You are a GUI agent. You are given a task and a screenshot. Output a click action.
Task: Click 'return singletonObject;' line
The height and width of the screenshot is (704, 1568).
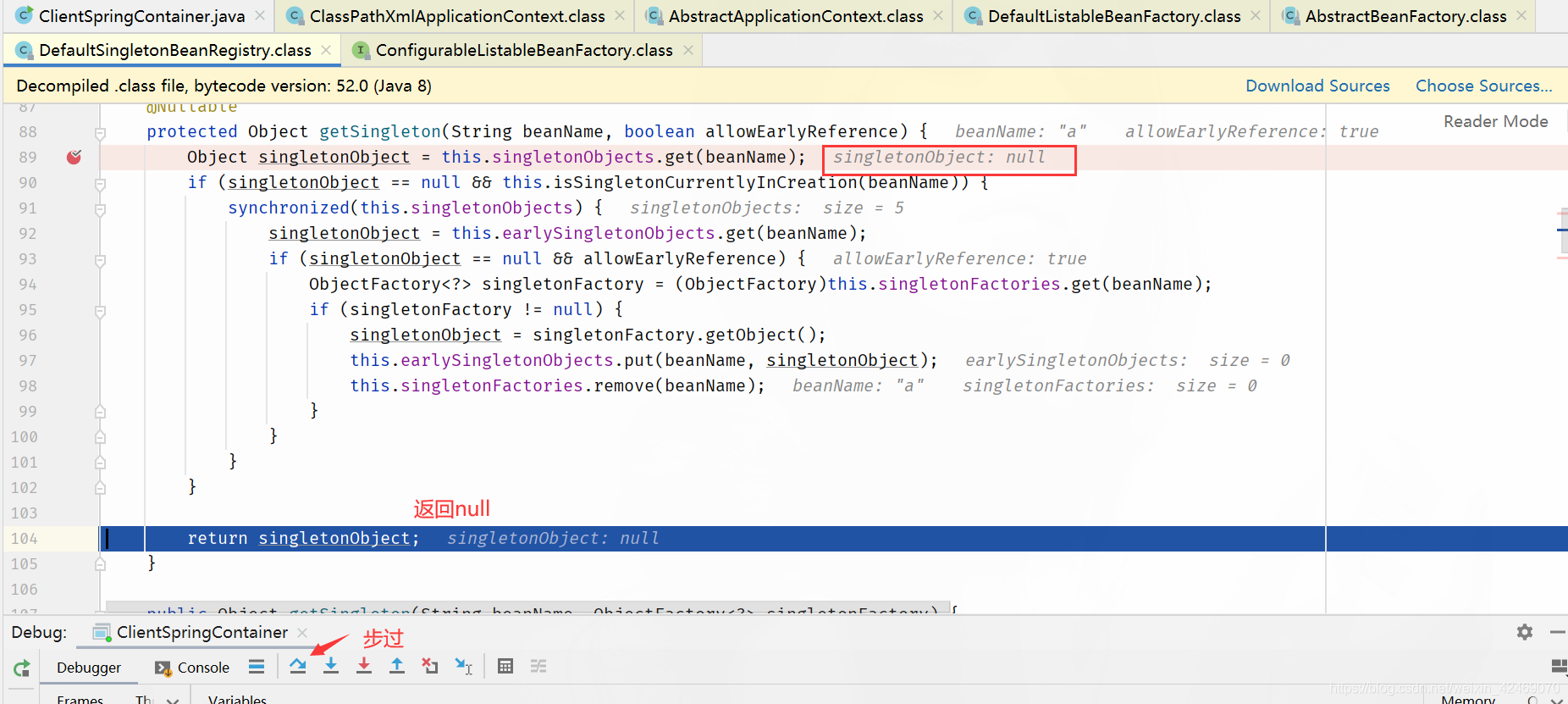pos(303,539)
